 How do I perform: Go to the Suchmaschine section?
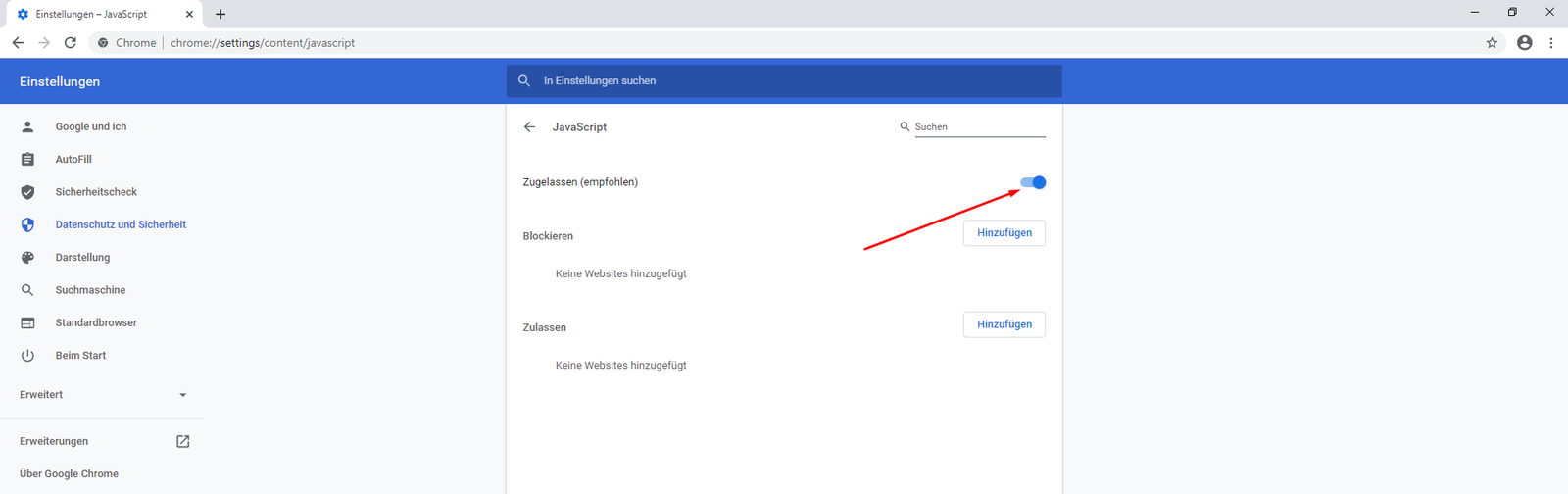[90, 290]
